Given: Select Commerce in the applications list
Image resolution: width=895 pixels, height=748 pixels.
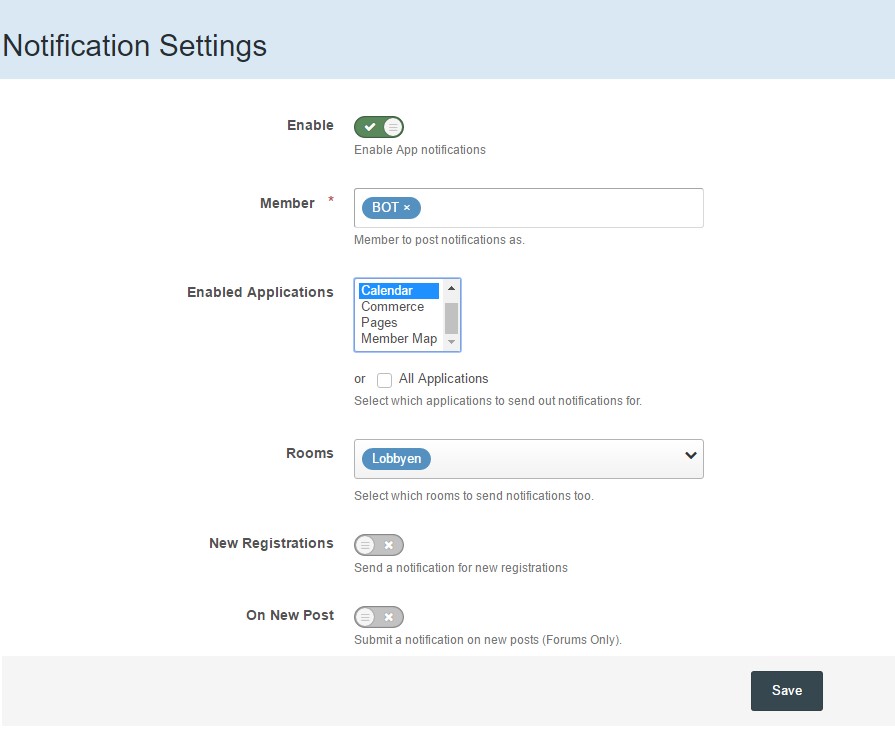Looking at the screenshot, I should 399,307.
